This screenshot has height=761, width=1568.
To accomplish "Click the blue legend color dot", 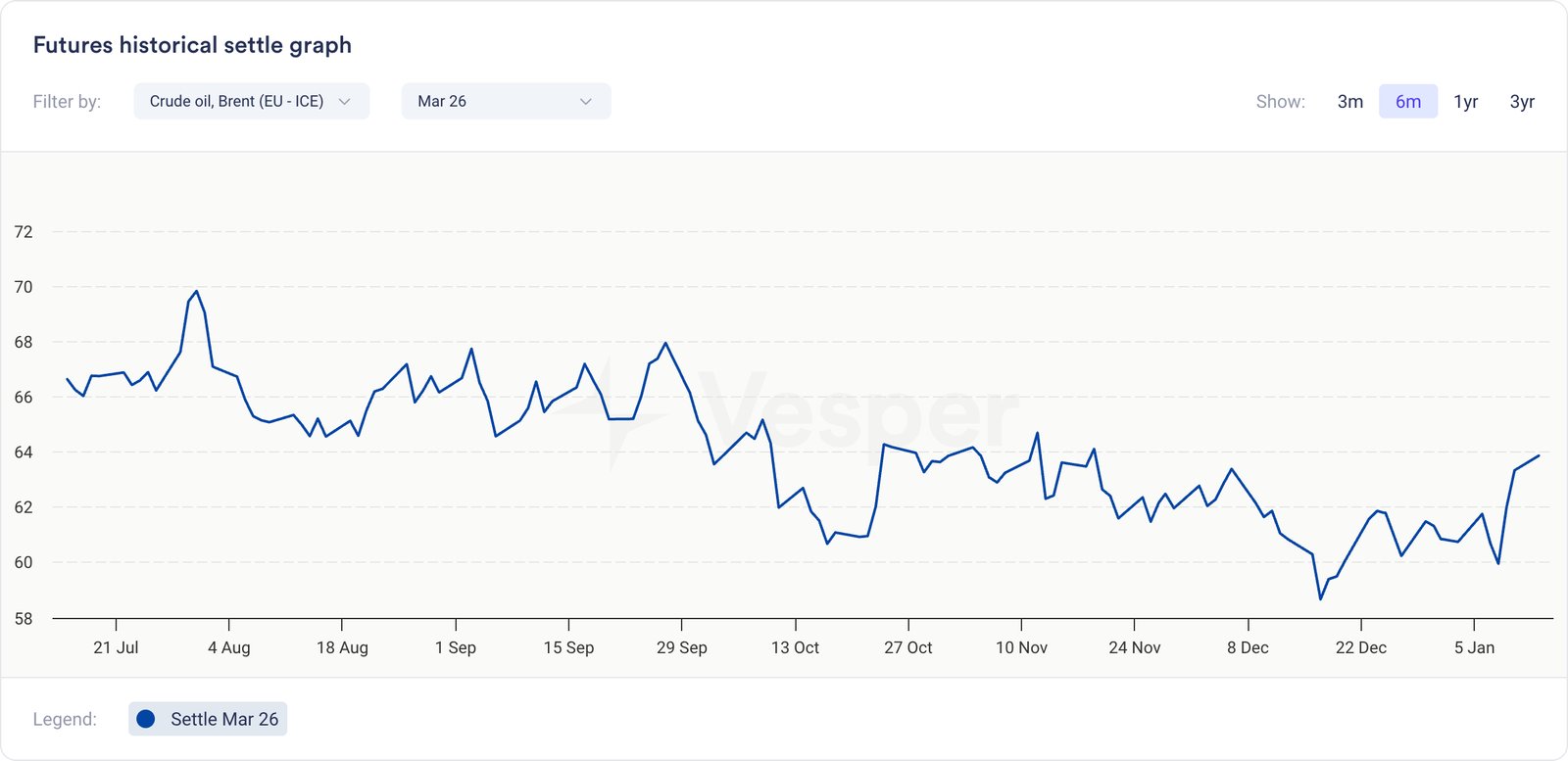I will (x=146, y=719).
